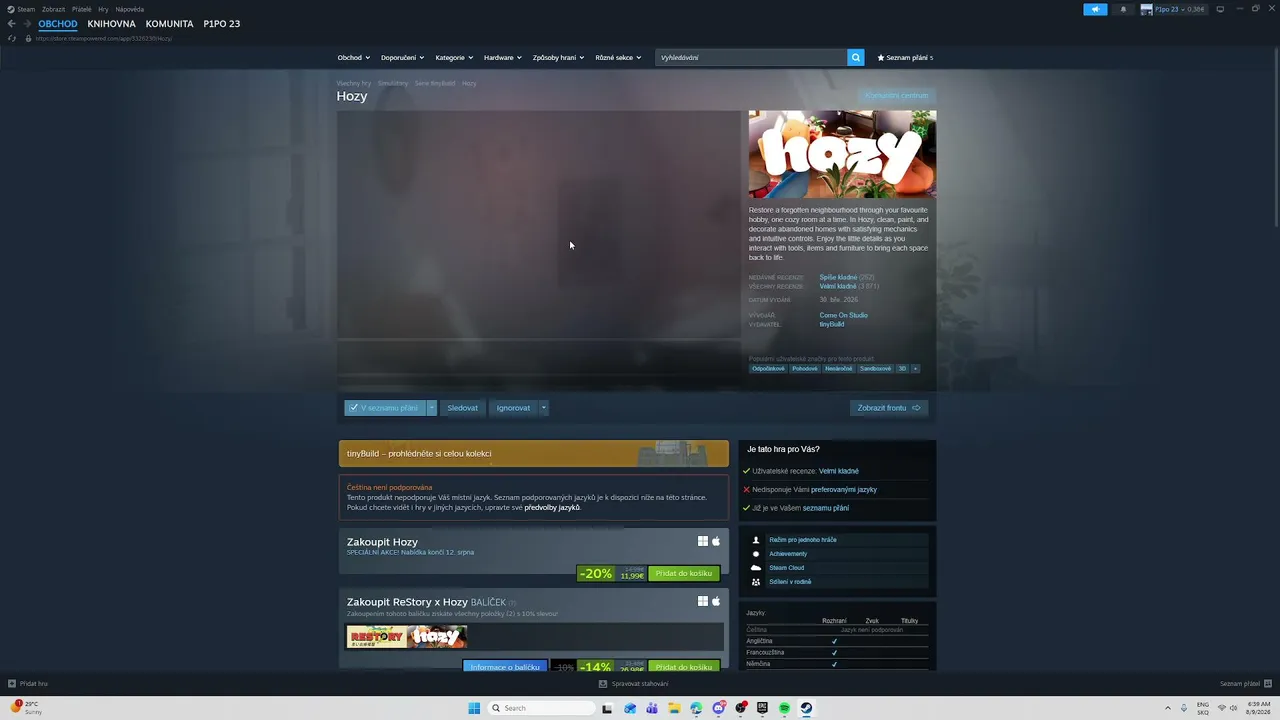Open the Zobrazit menu
The width and height of the screenshot is (1280, 720).
pyautogui.click(x=53, y=9)
